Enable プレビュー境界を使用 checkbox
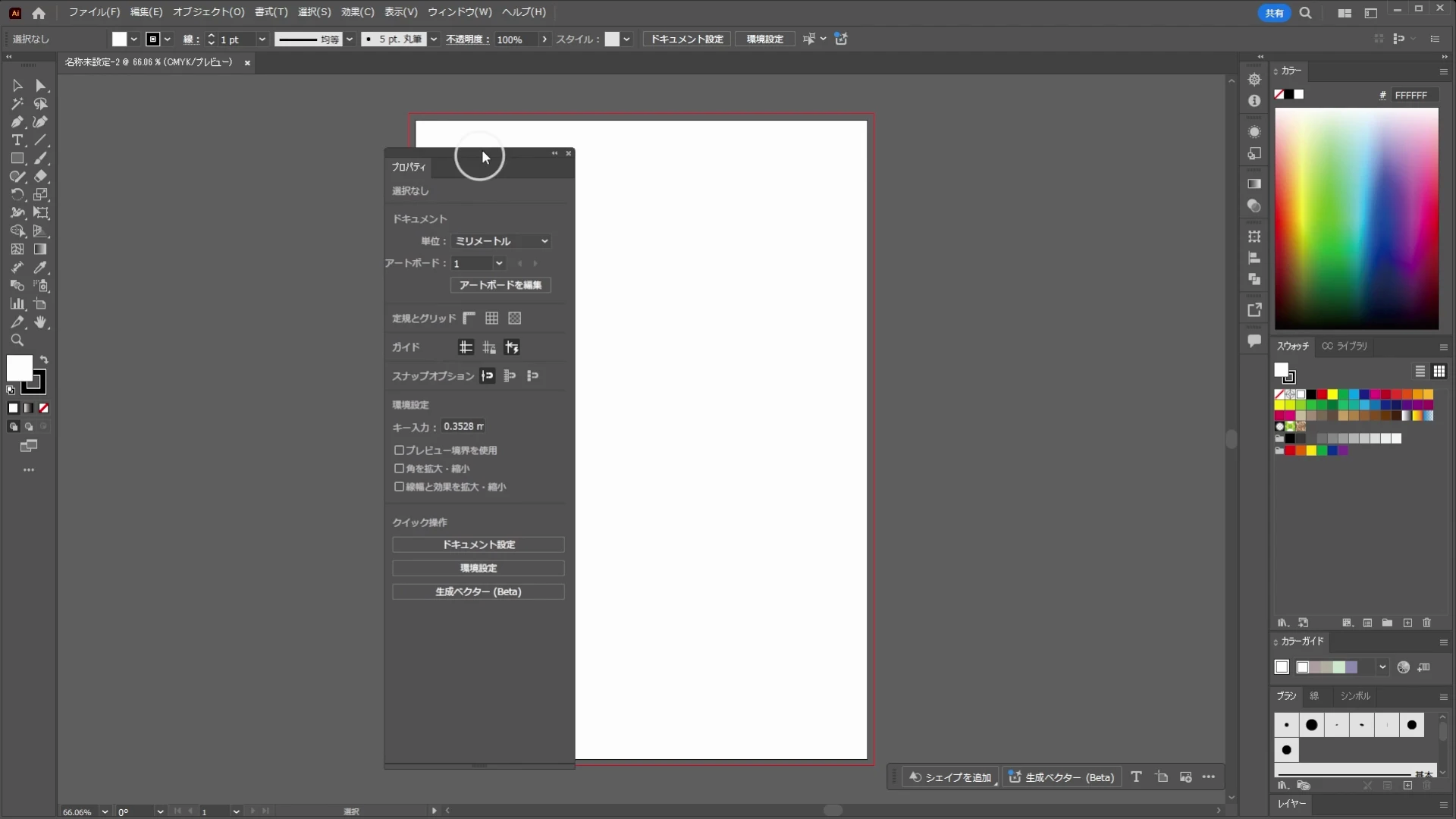This screenshot has height=819, width=1456. (x=399, y=450)
